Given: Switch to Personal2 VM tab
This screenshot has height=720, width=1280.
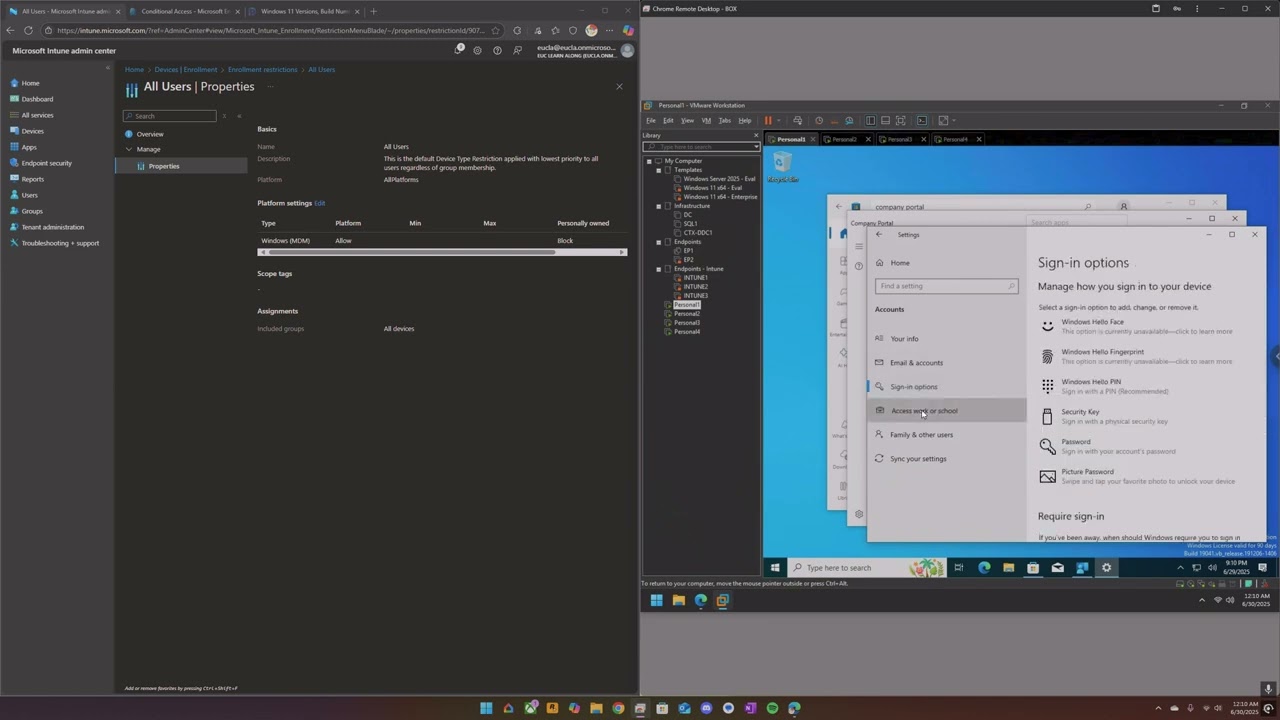Looking at the screenshot, I should point(844,139).
